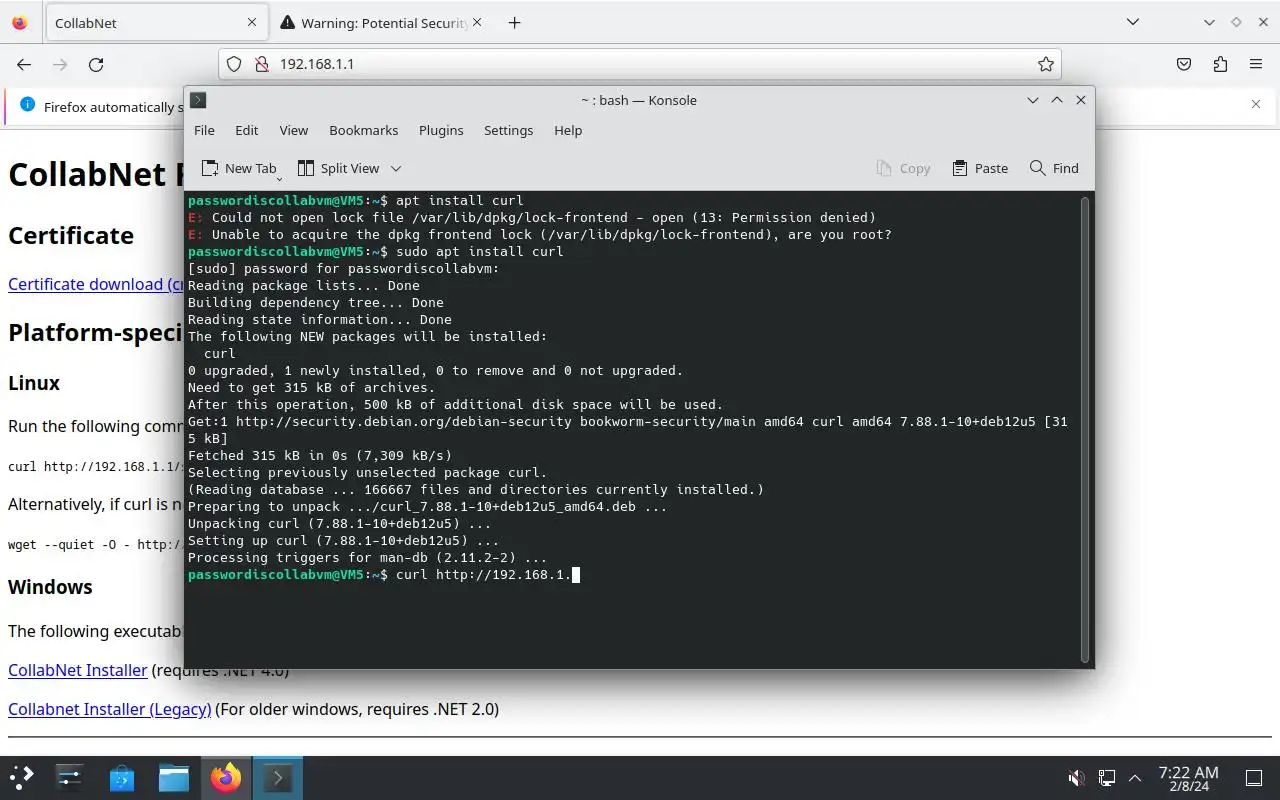Click the Konsole window terminal icon
Screen dimensions: 1280x800
pyautogui.click(x=198, y=100)
